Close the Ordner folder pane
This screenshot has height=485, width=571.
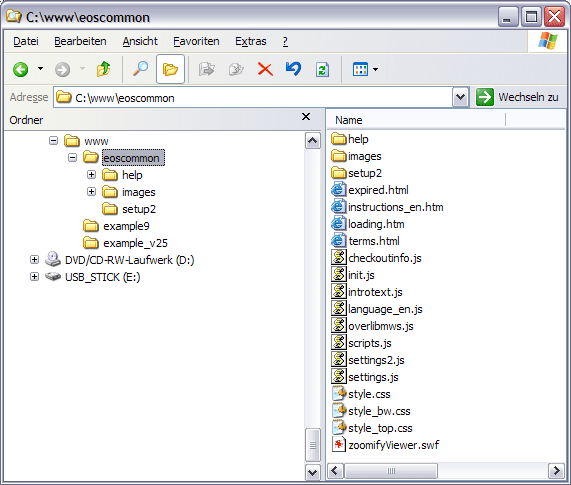pos(306,117)
